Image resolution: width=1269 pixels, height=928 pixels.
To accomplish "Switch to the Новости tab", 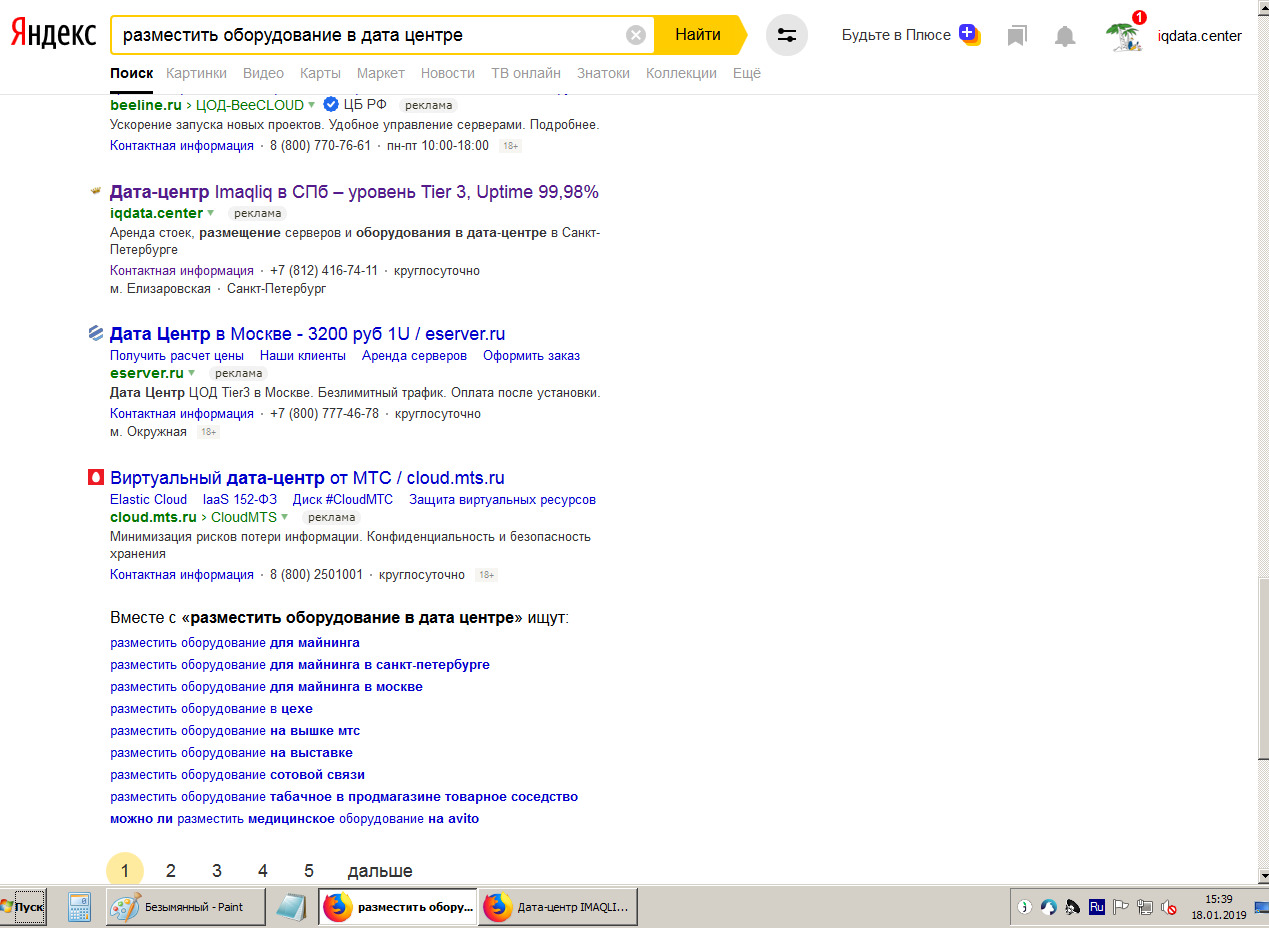I will 448,73.
